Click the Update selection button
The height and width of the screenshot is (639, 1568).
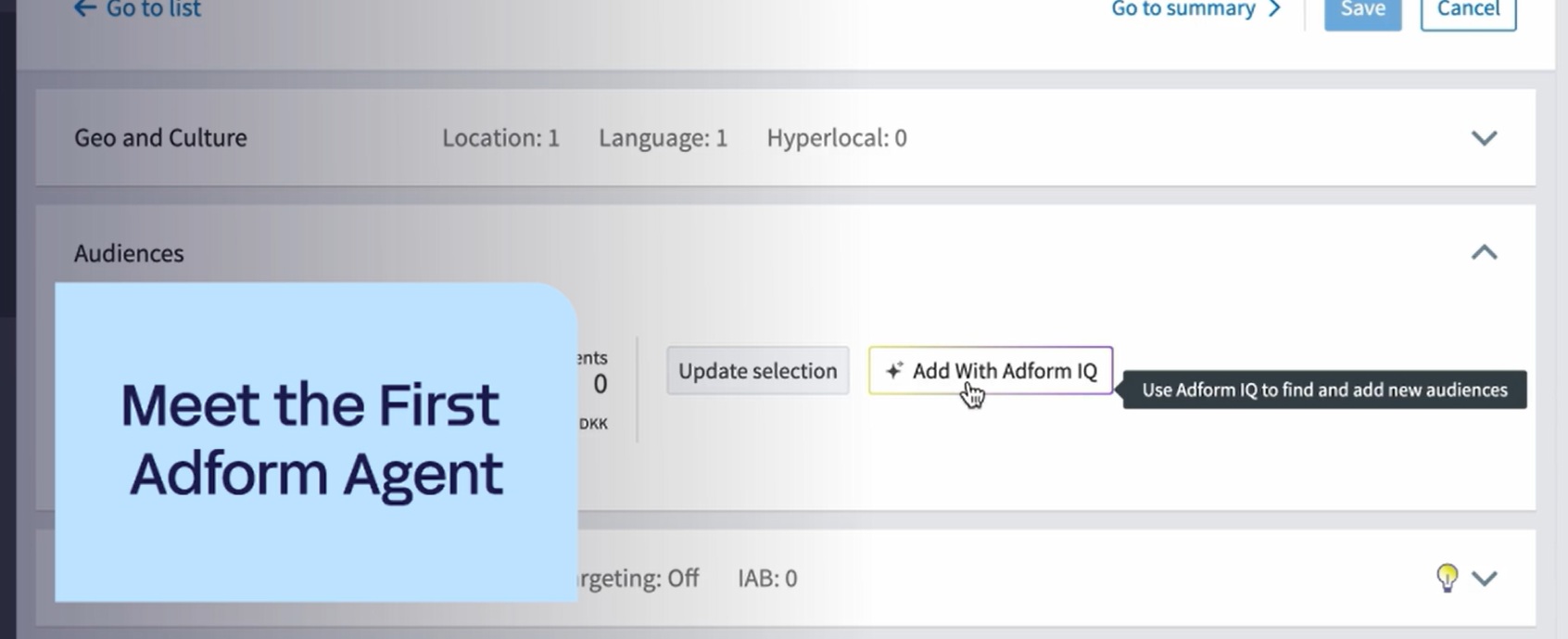tap(757, 371)
